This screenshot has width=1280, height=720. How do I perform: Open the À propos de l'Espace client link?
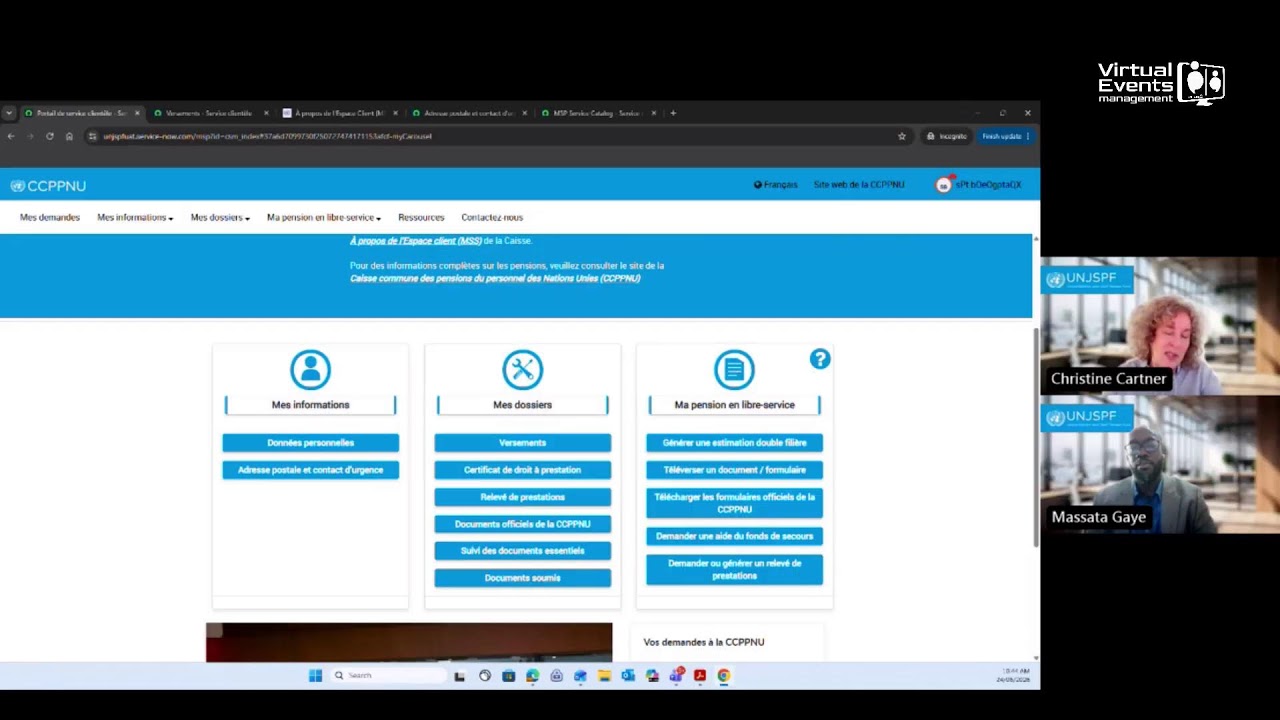click(416, 241)
